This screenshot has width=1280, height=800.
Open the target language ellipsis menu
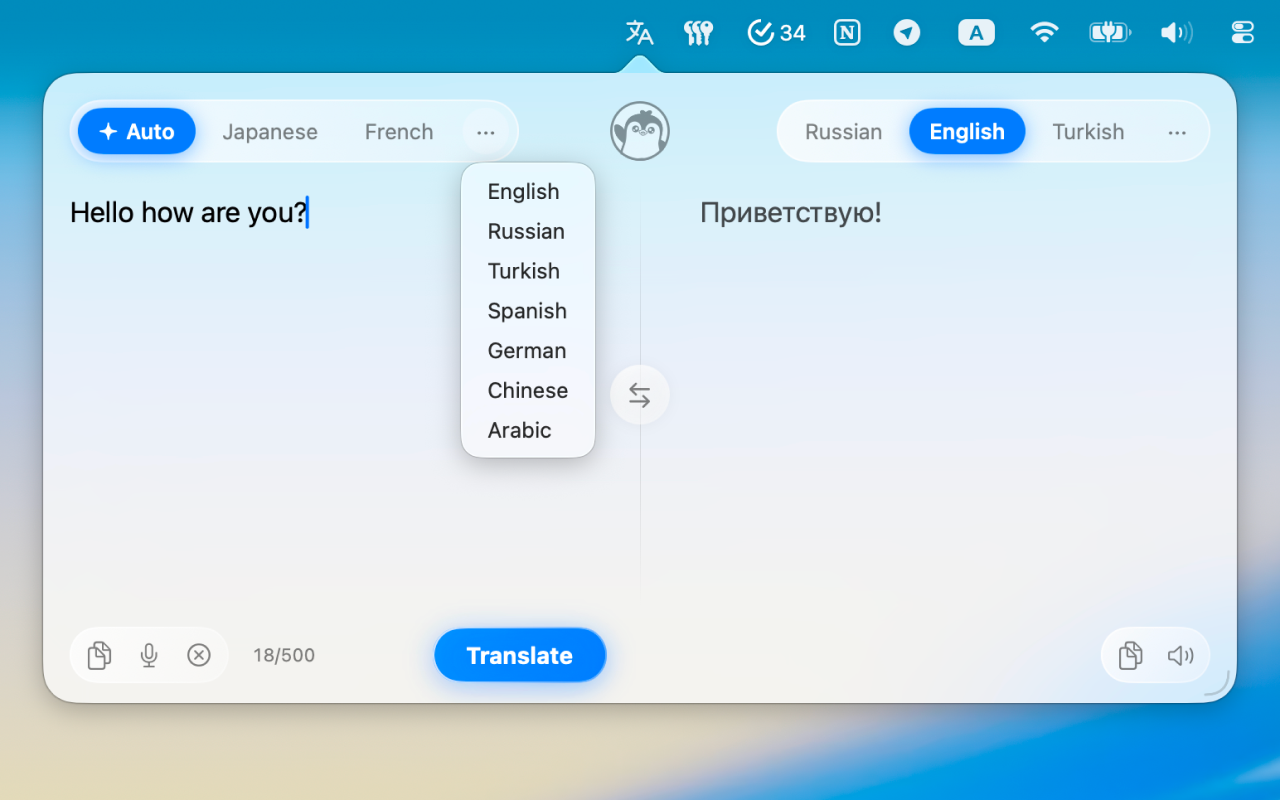coord(1177,131)
